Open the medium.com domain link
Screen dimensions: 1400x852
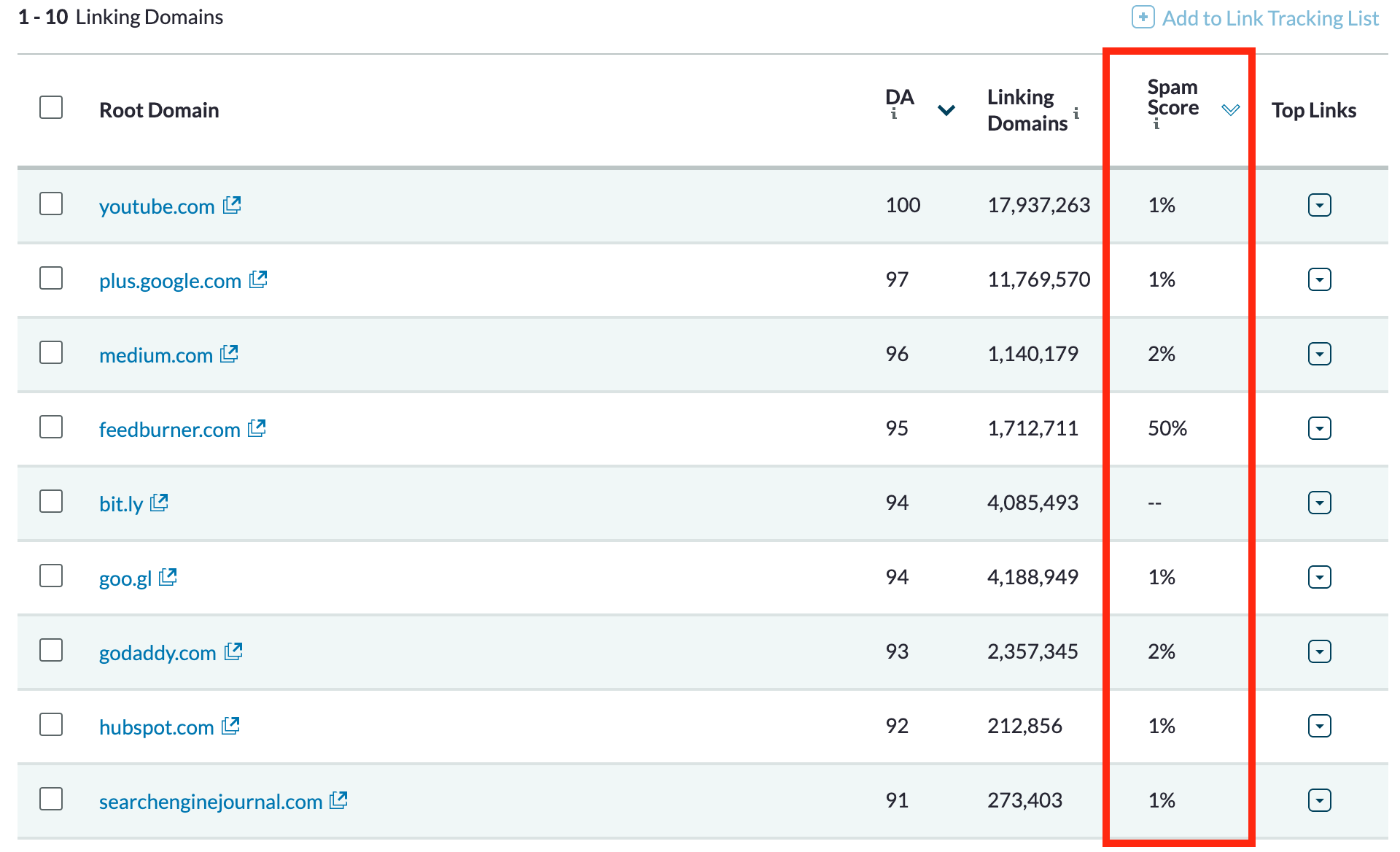click(156, 355)
